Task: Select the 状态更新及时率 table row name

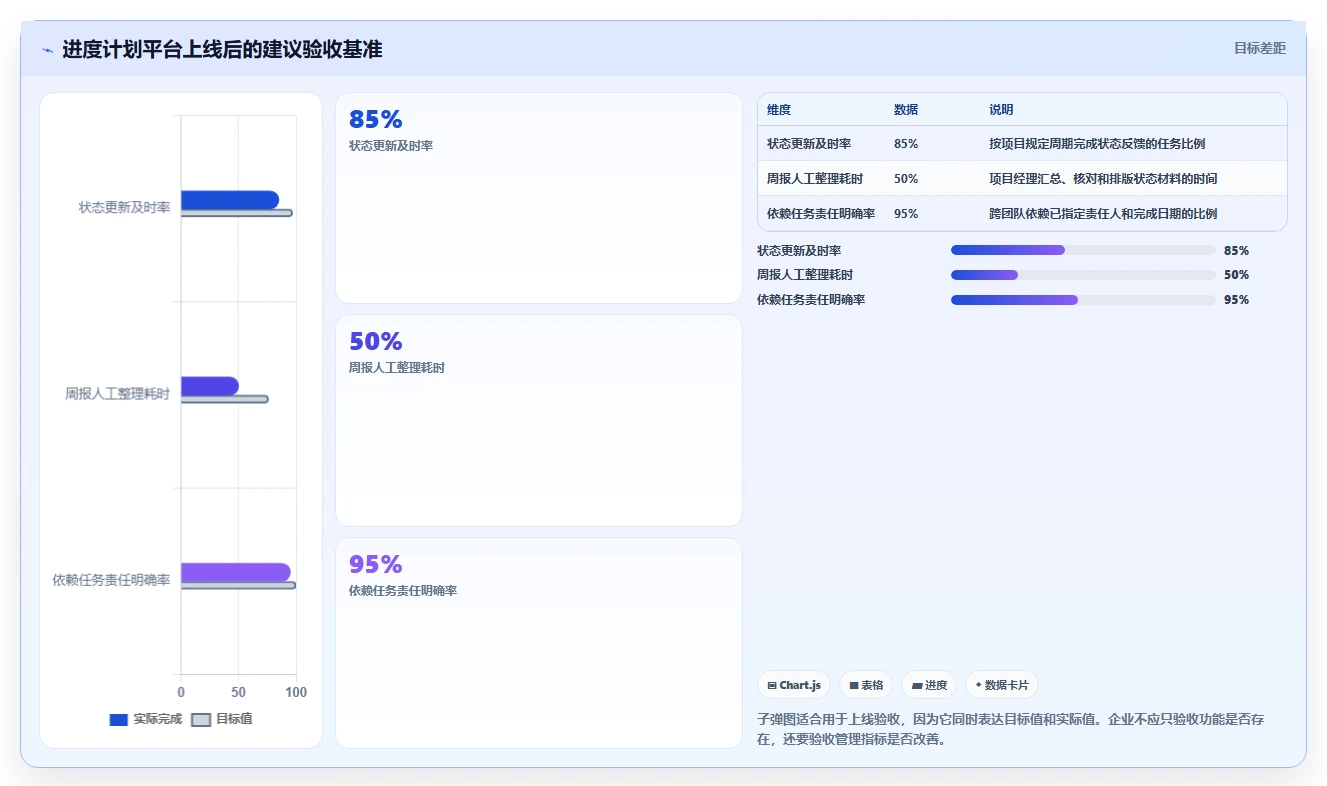Action: [809, 144]
